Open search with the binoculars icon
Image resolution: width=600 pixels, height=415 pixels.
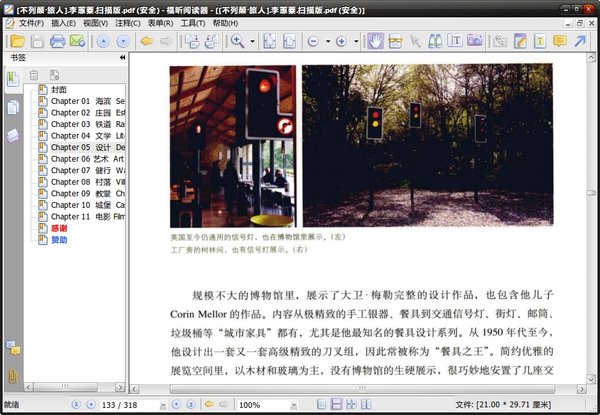click(435, 41)
